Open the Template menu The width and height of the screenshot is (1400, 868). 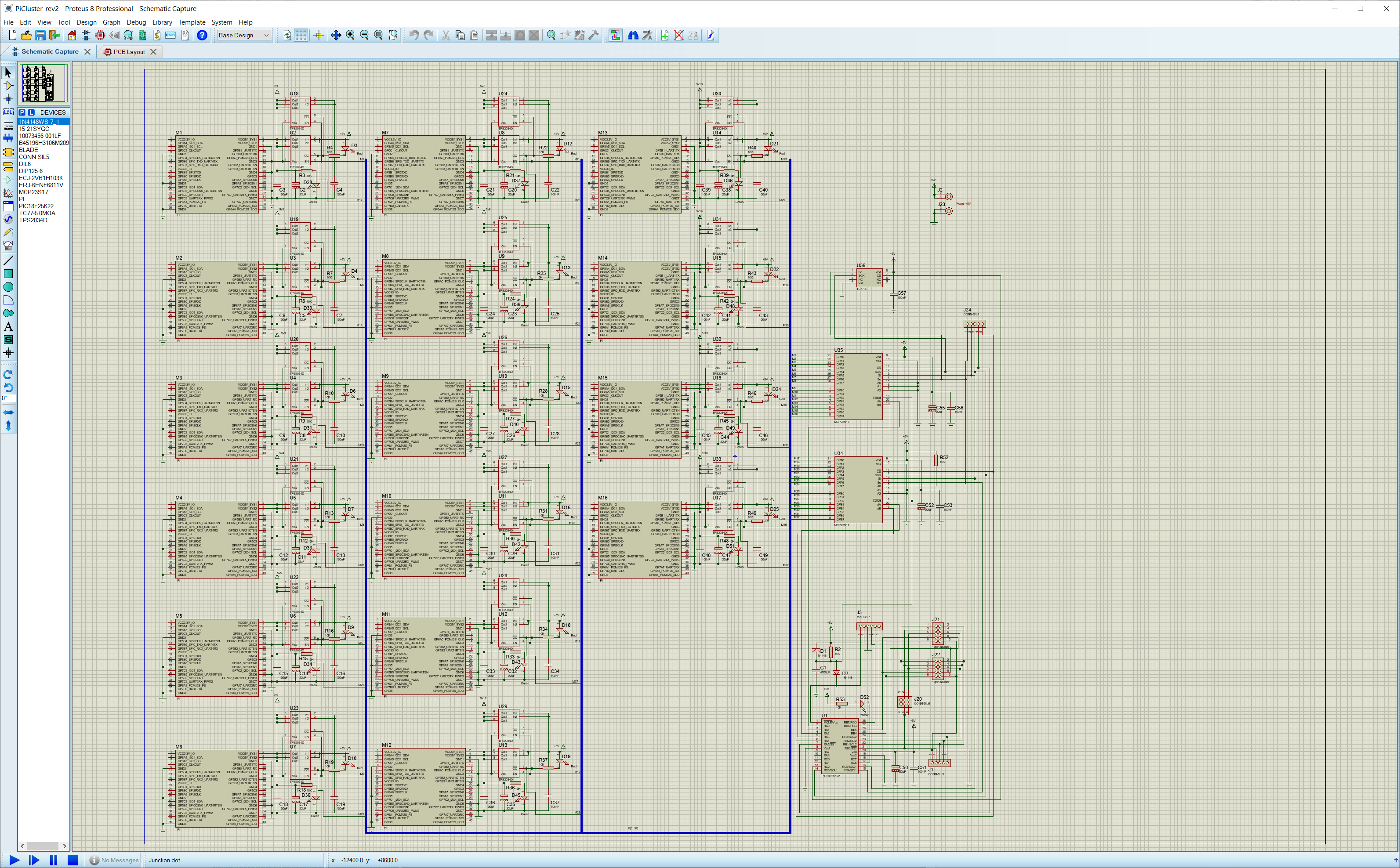(192, 22)
